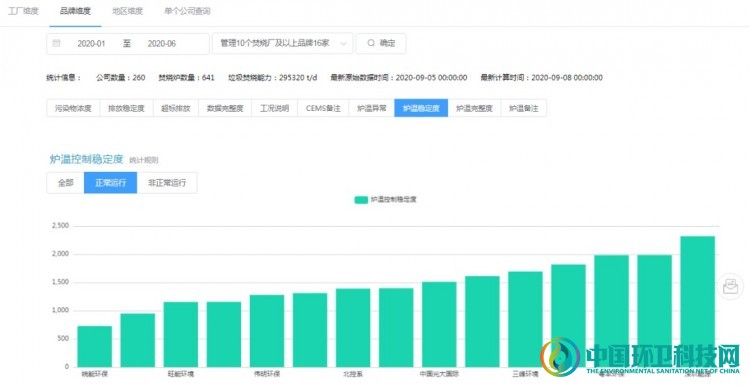This screenshot has height=387, width=750.
Task: Select the 炉温完整度 tab
Action: tap(474, 108)
